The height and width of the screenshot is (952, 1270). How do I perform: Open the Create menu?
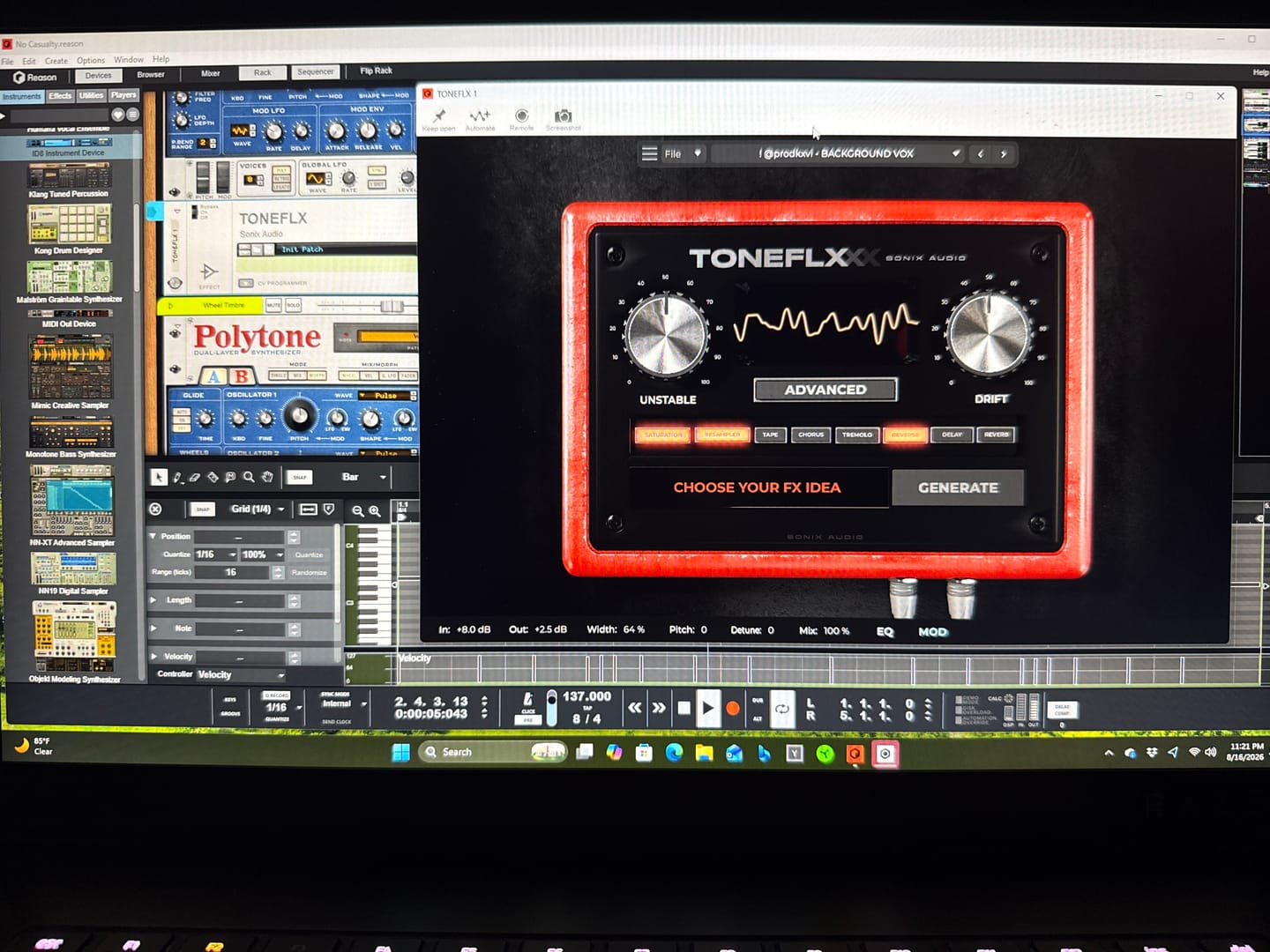56,61
